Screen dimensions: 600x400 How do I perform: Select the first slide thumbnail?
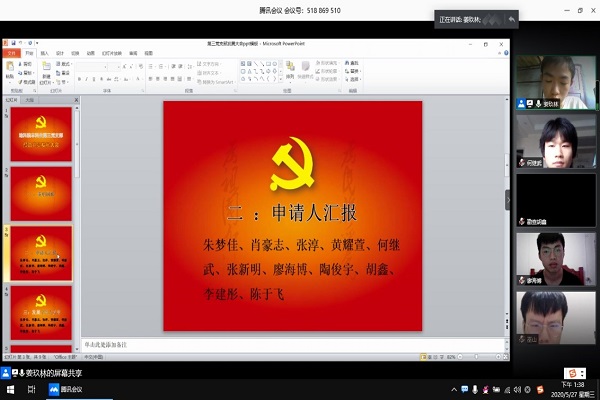[41, 128]
